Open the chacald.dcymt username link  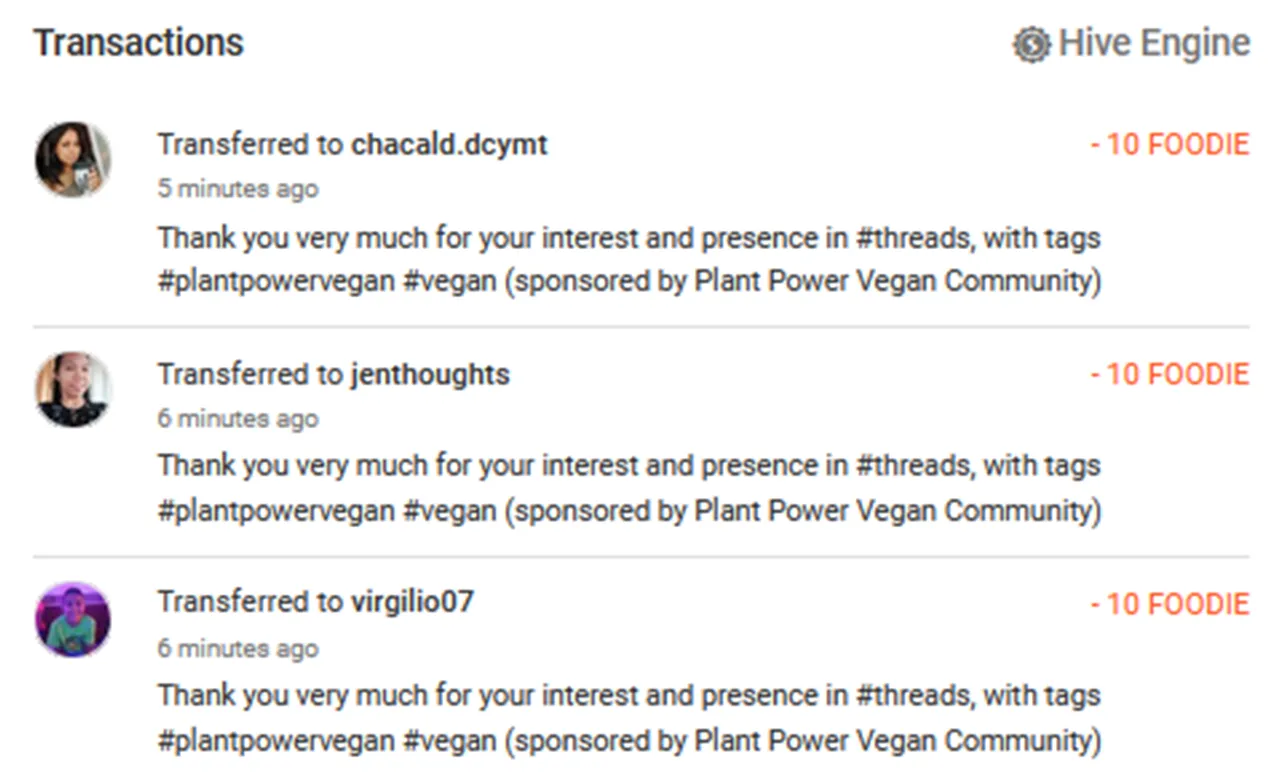449,145
